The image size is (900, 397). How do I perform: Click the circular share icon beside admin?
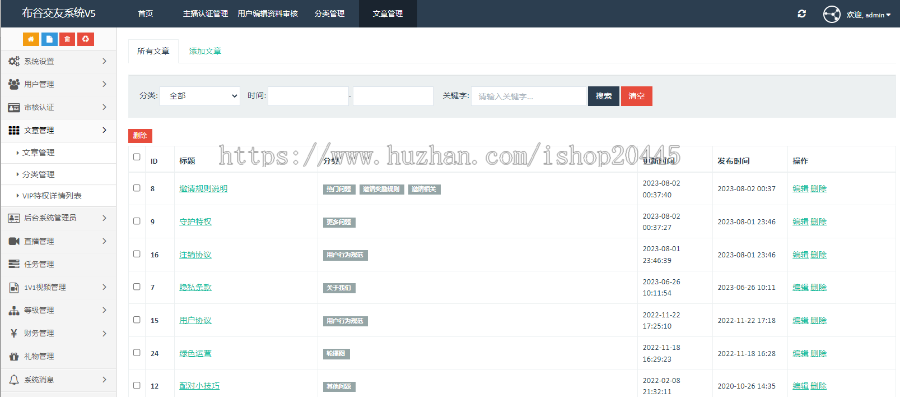point(832,14)
